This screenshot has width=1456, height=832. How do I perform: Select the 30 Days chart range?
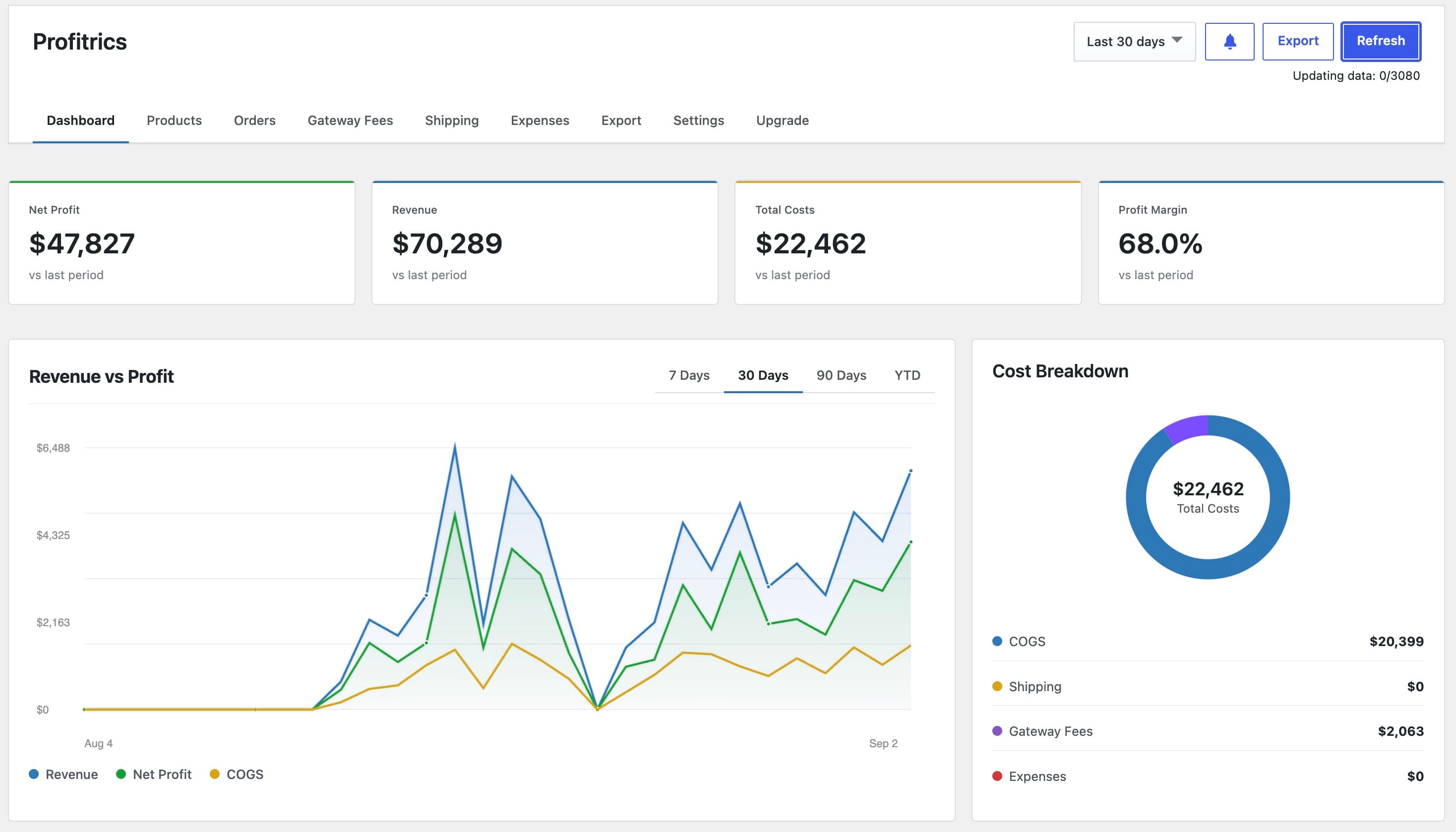point(763,375)
